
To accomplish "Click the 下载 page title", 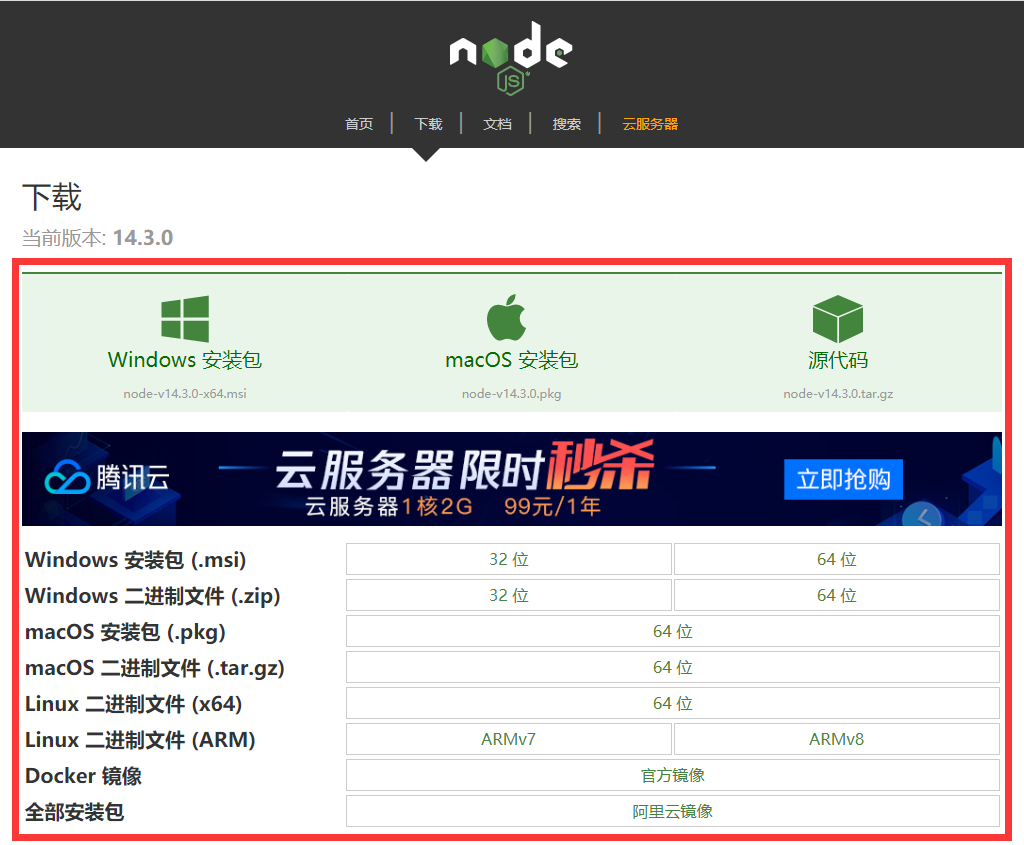I will click(52, 197).
